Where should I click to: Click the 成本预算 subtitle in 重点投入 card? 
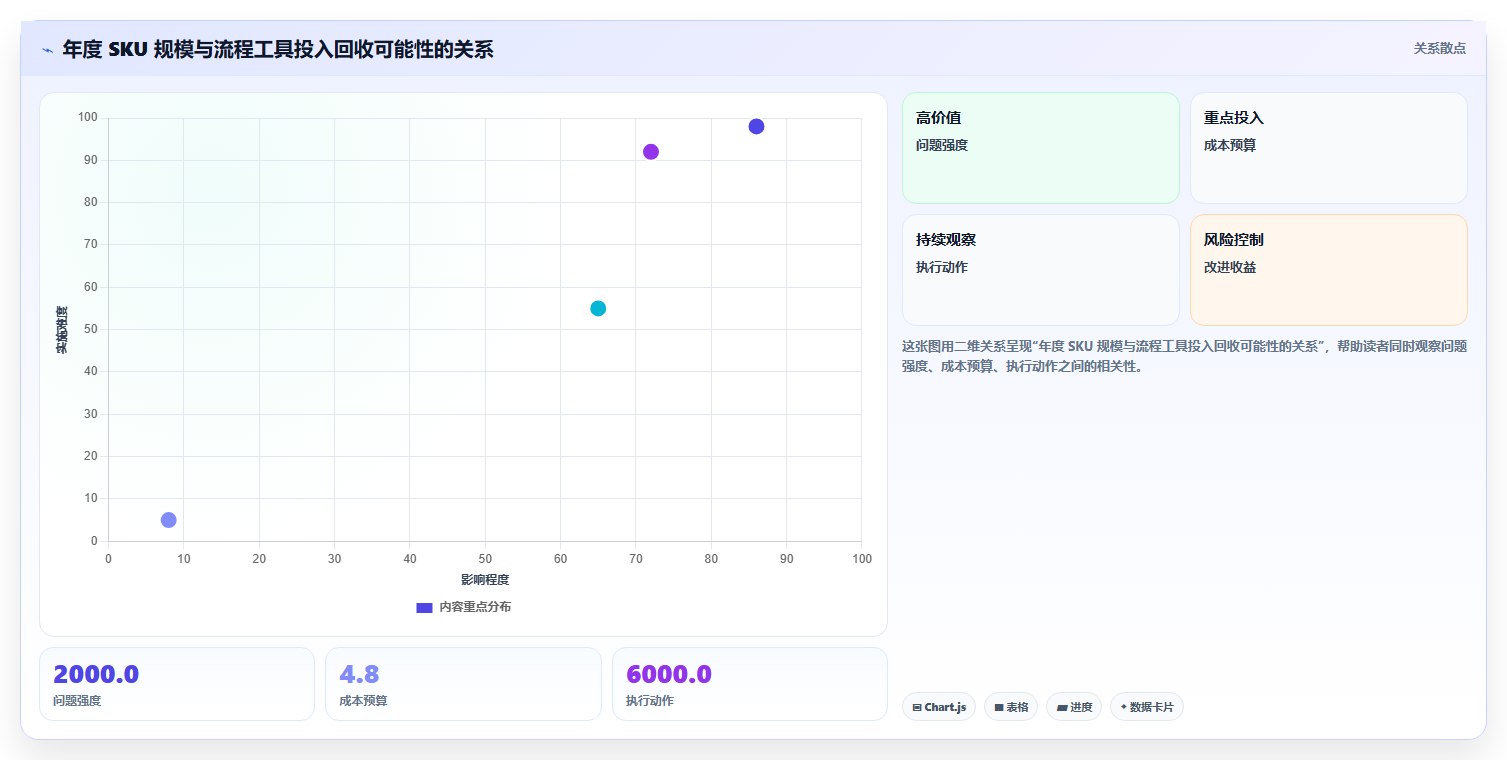click(1230, 145)
